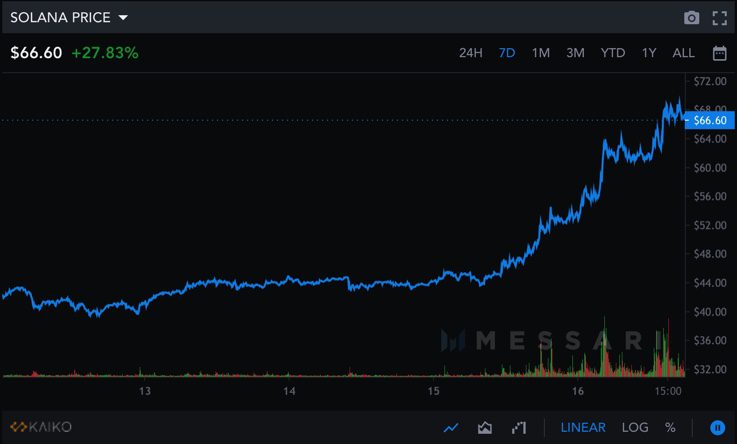Select the line chart type icon
Image resolution: width=737 pixels, height=444 pixels.
point(451,427)
